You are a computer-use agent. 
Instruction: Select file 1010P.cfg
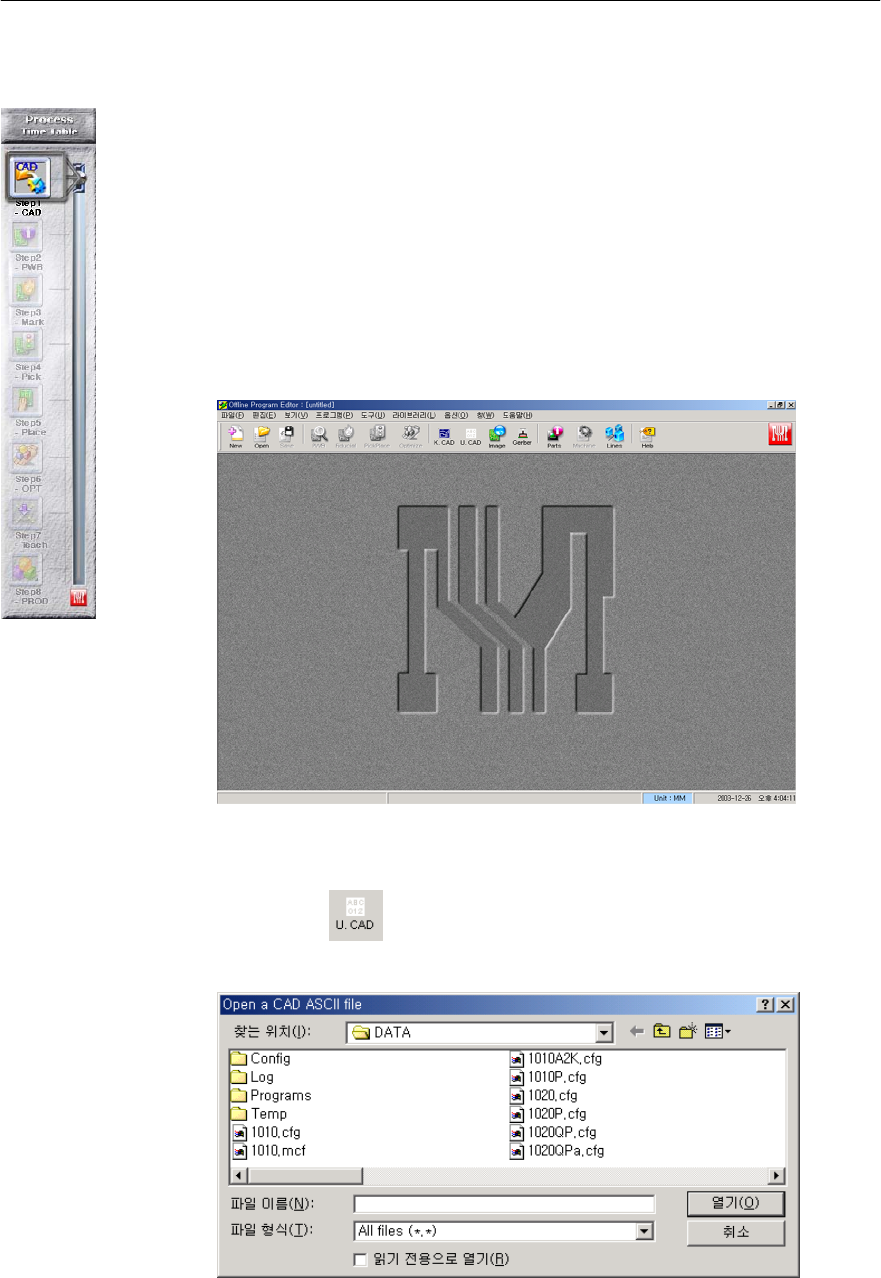click(548, 1077)
